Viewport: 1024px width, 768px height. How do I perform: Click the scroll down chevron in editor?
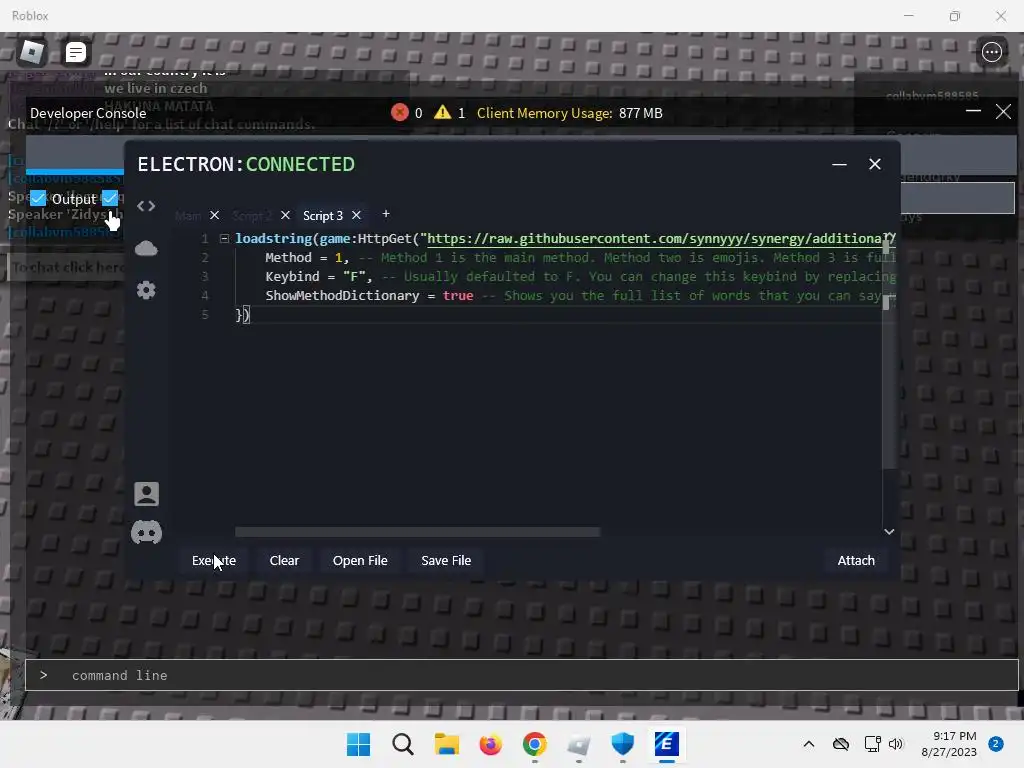(889, 532)
